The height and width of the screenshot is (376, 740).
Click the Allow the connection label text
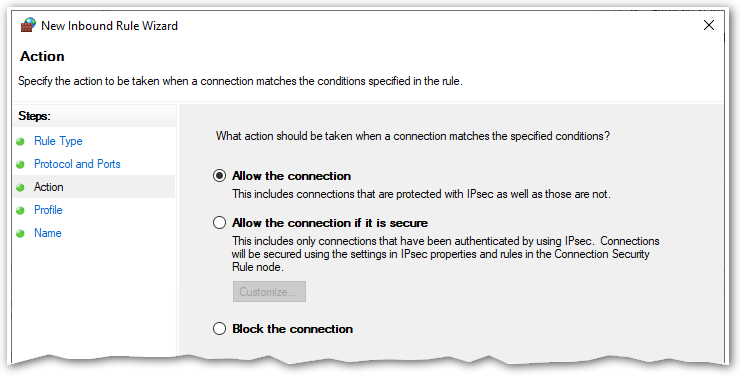tap(291, 176)
